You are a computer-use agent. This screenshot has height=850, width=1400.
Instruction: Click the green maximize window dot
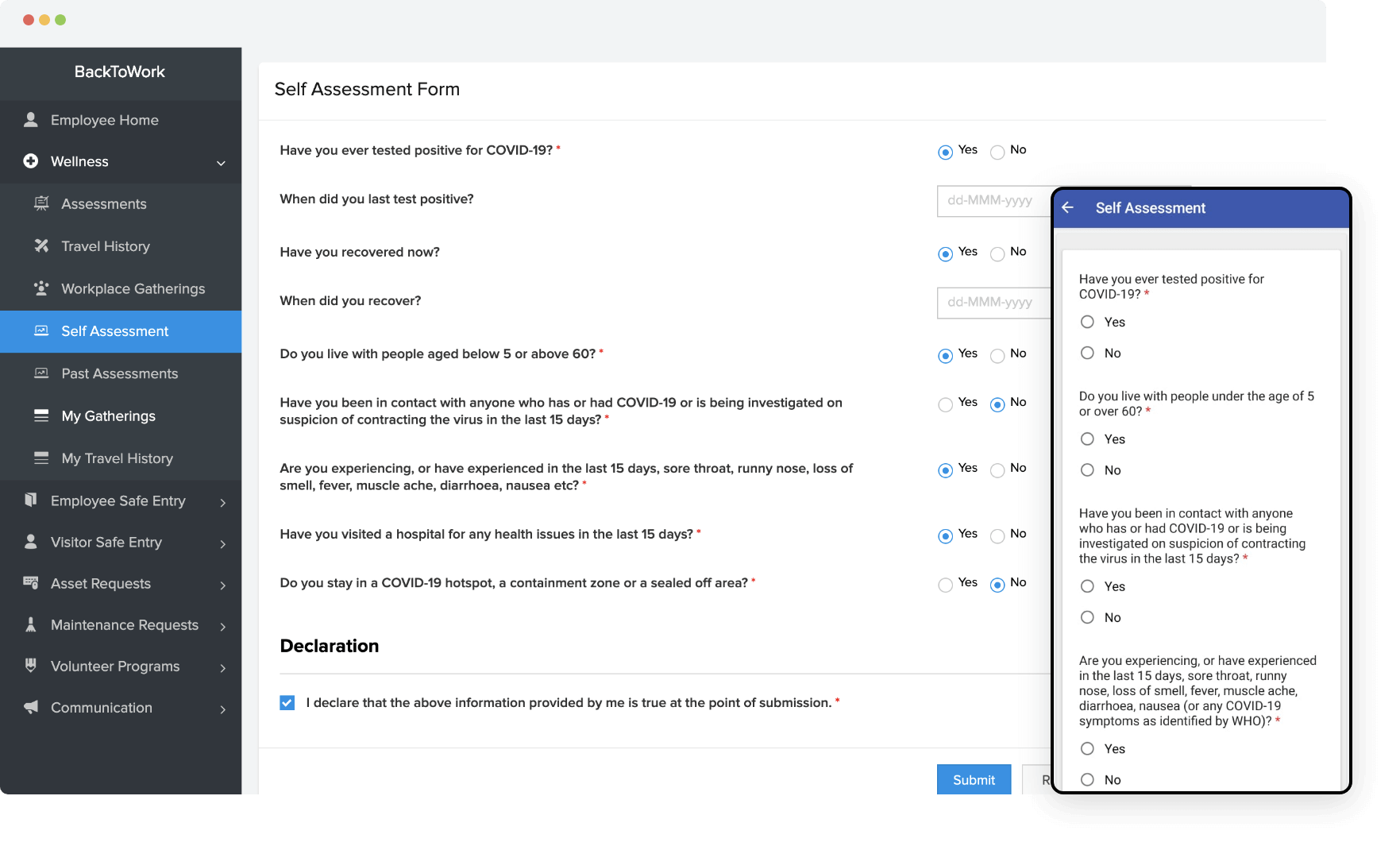(x=60, y=20)
